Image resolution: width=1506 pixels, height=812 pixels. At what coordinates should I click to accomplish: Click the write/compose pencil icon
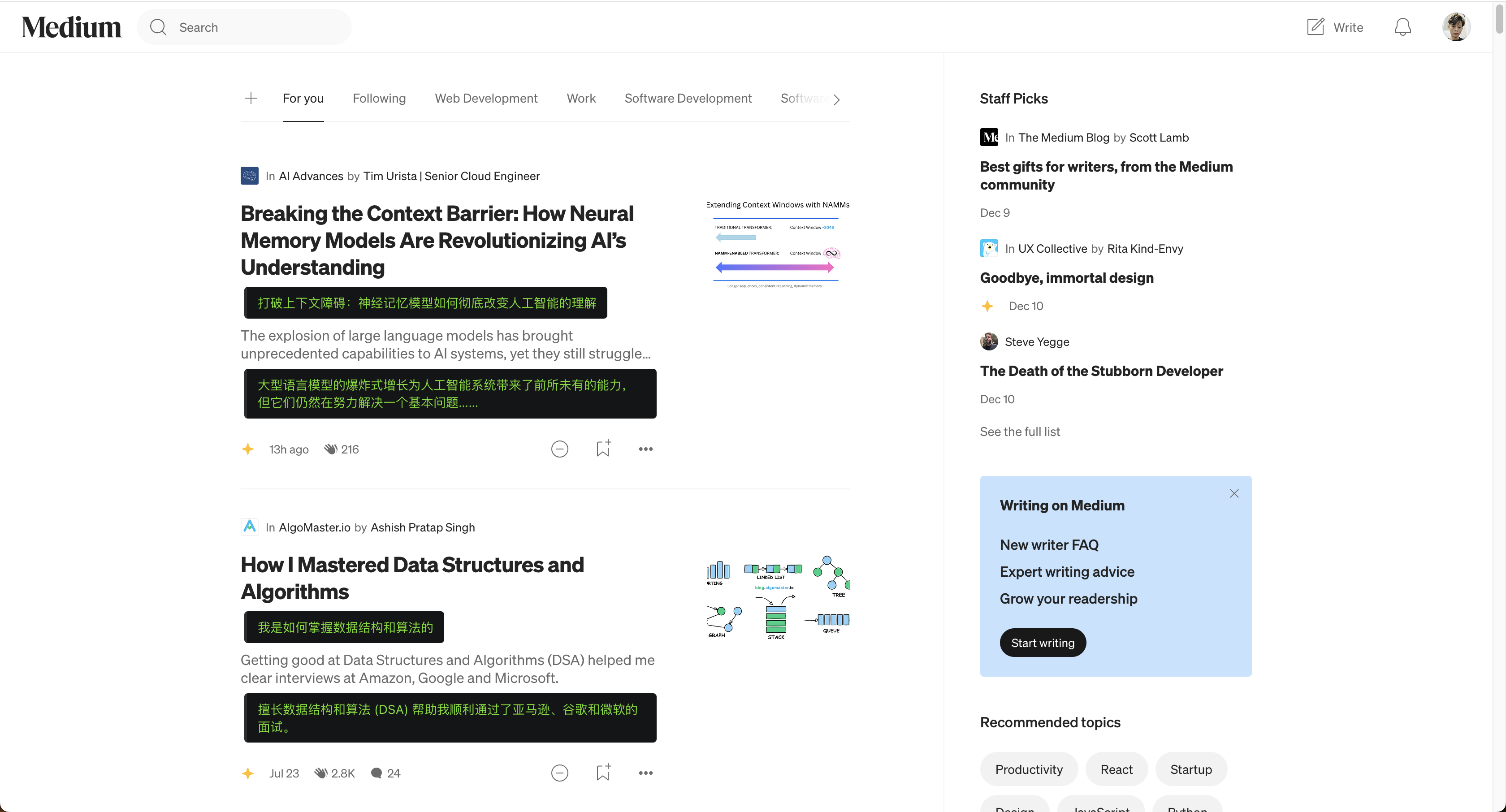click(x=1315, y=26)
